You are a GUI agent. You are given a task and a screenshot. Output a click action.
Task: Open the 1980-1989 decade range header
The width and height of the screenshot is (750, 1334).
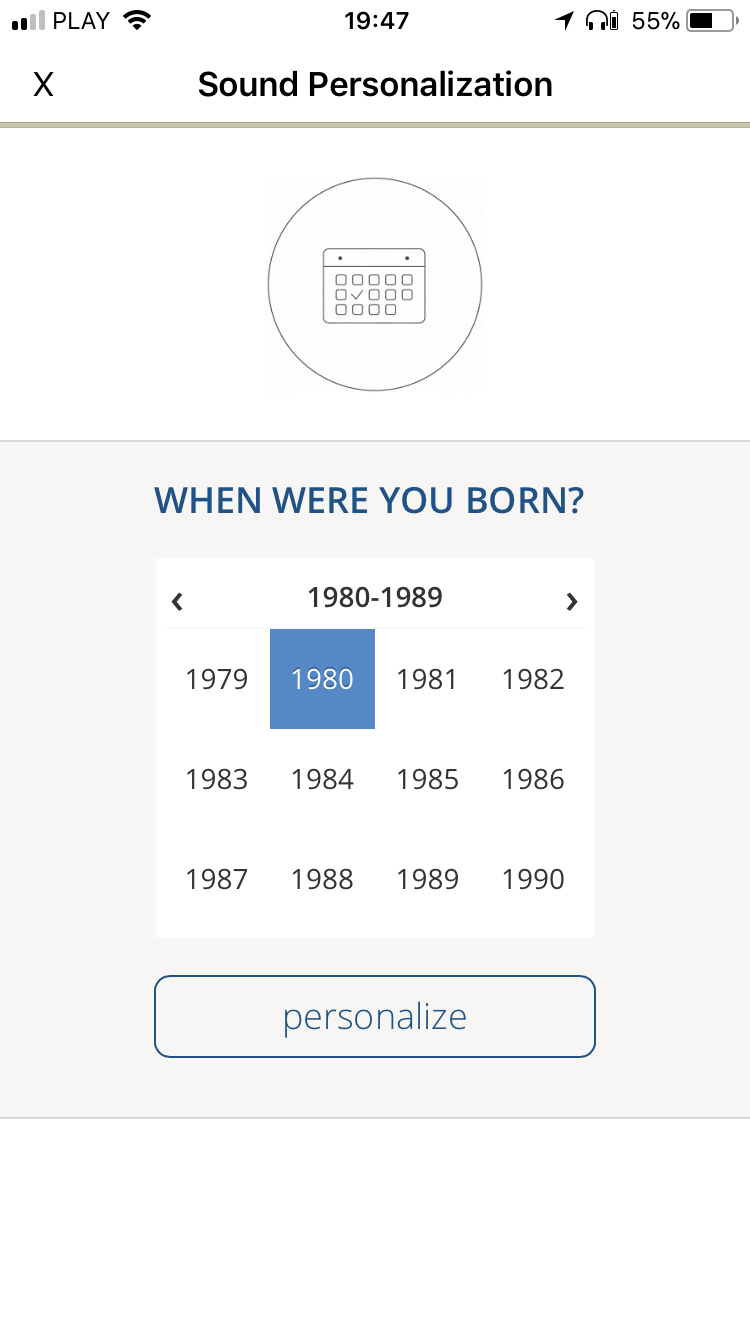(375, 598)
